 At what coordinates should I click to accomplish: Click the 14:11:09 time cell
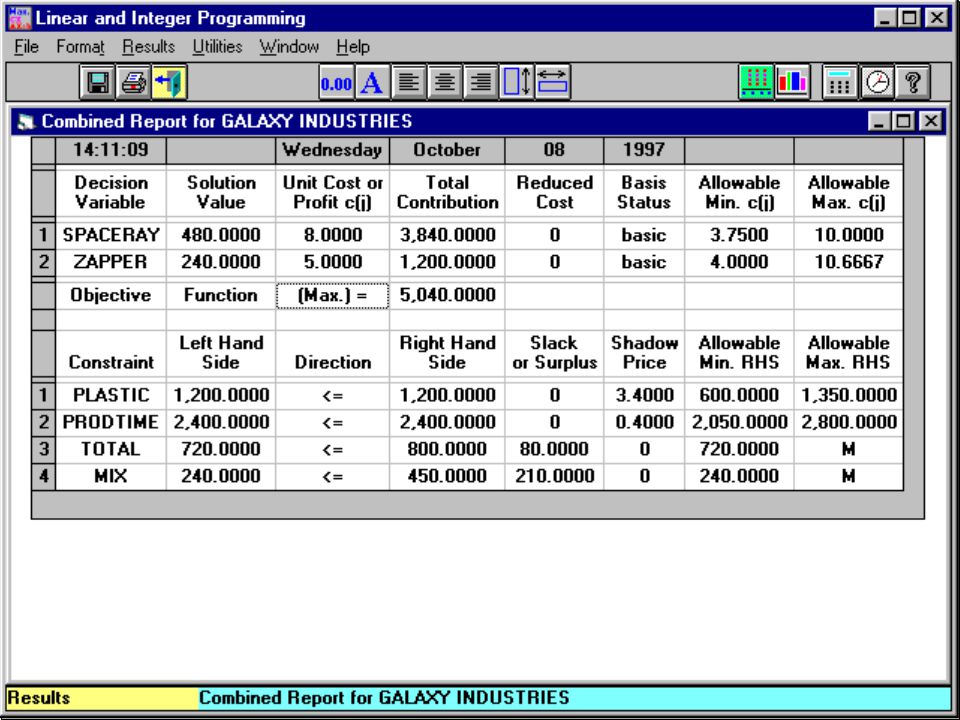111,150
